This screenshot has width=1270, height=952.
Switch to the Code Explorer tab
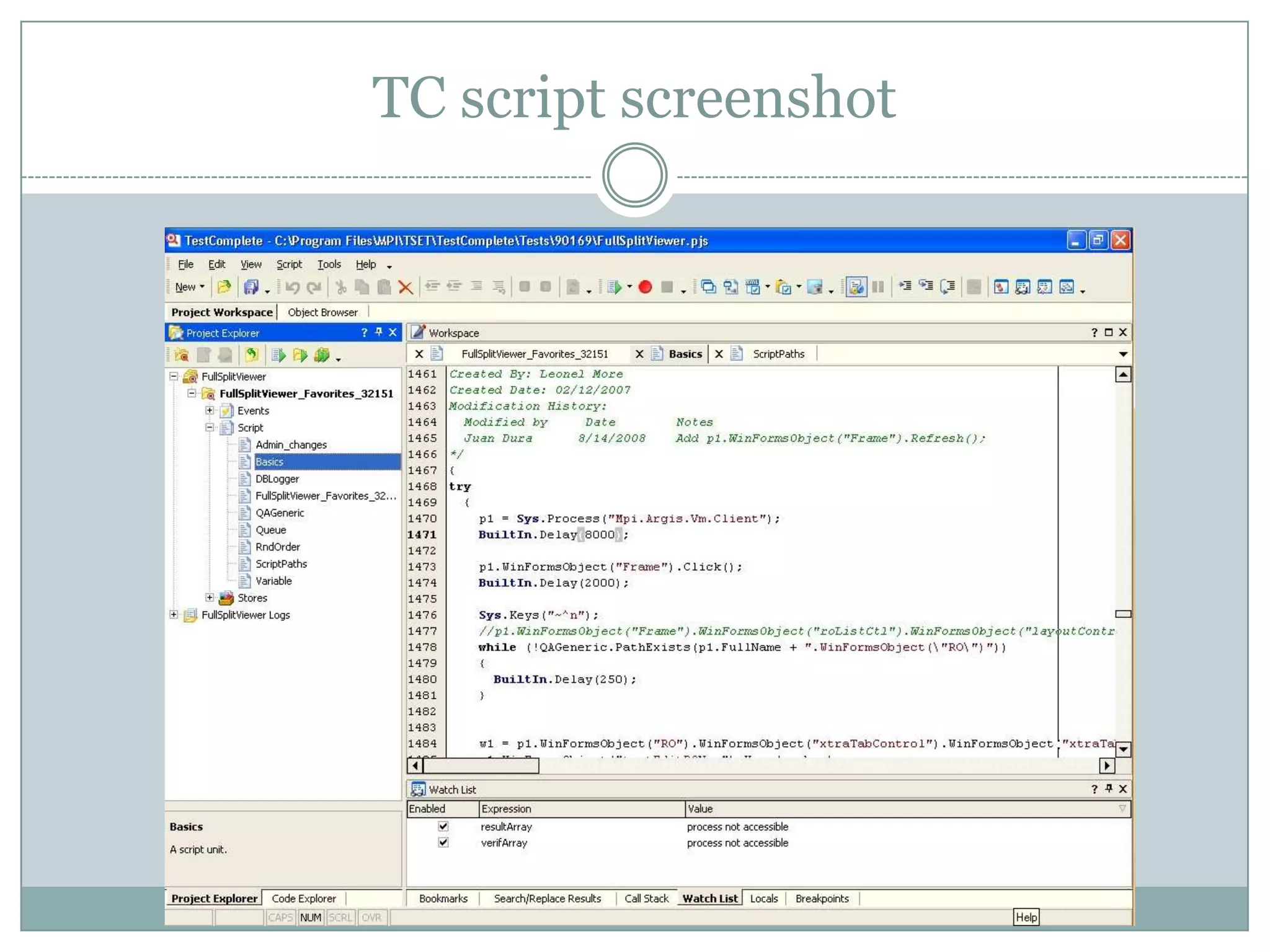tap(304, 898)
